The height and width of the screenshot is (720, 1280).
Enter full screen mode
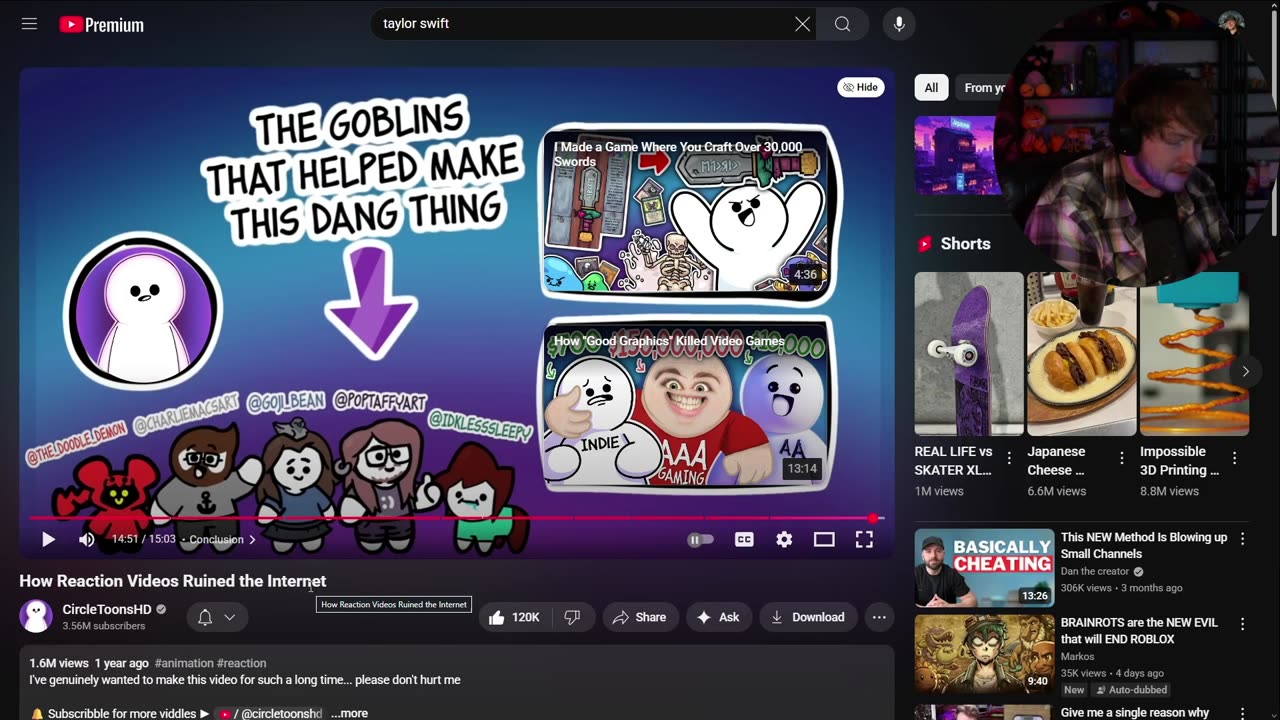pyautogui.click(x=864, y=539)
